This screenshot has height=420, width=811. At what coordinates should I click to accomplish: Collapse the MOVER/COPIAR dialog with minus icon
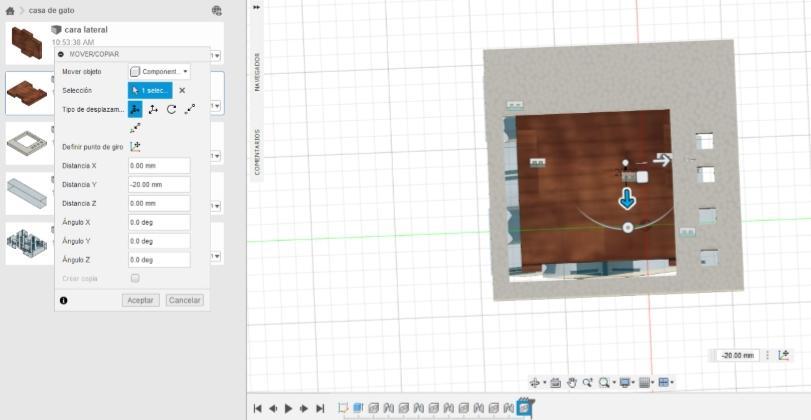(61, 54)
